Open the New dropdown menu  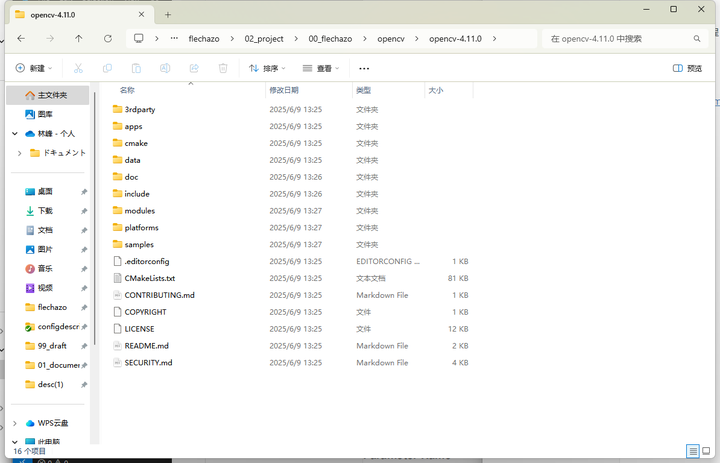click(x=34, y=68)
